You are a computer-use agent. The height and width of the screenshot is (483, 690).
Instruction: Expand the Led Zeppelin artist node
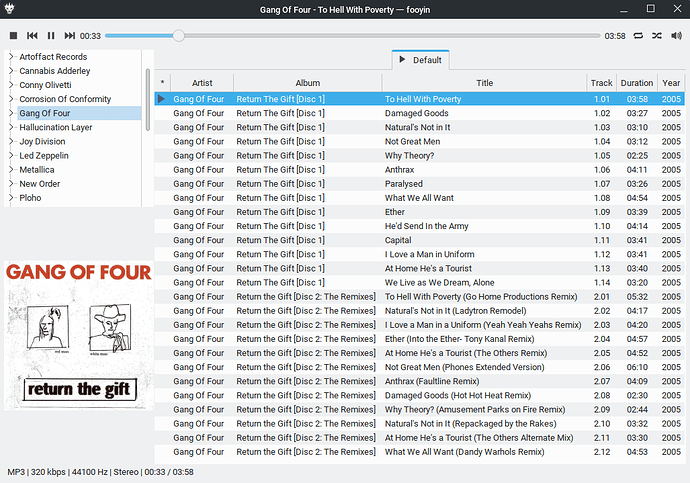(11, 156)
